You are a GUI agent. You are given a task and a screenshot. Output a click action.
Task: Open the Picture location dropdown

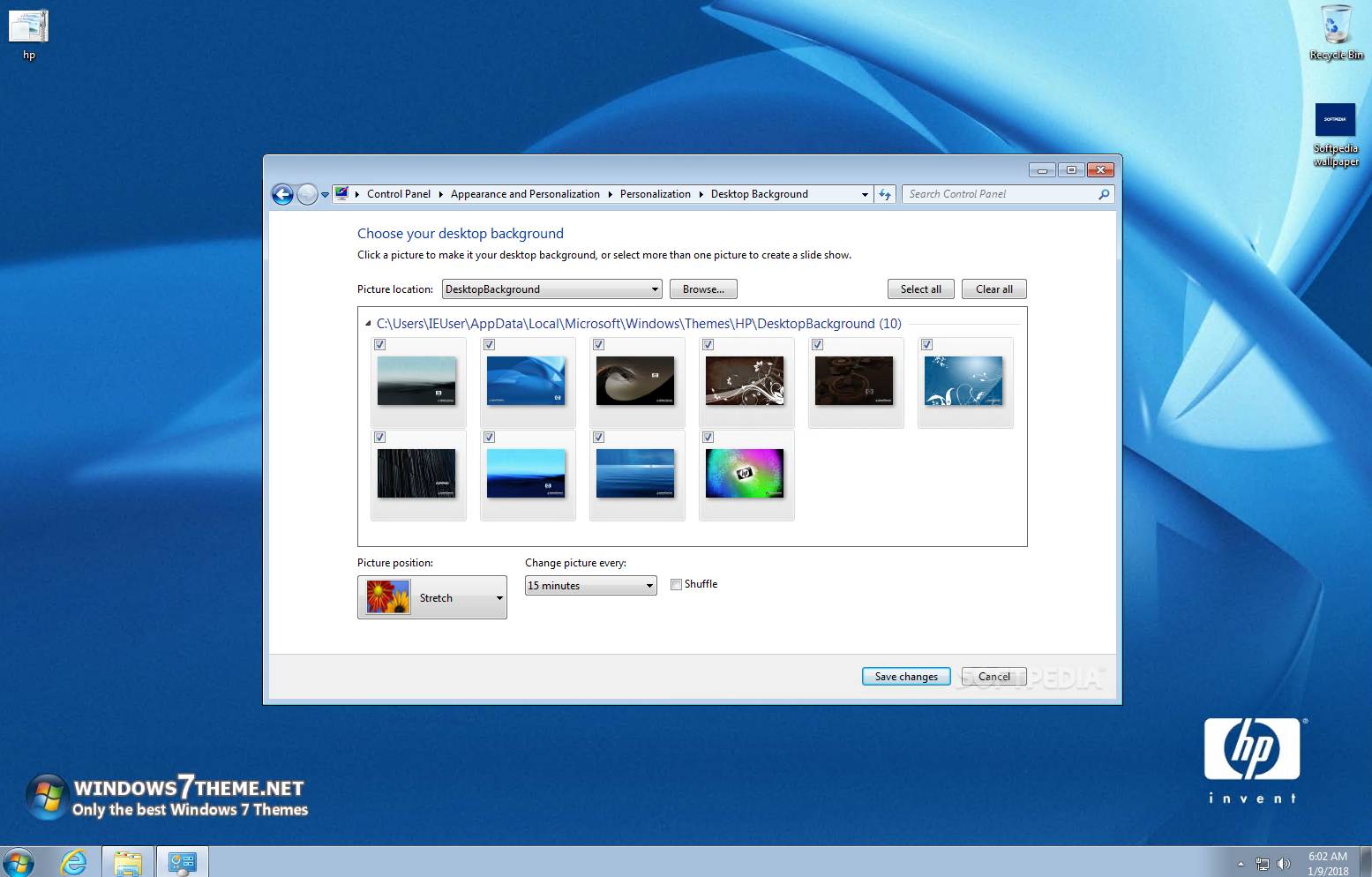coord(551,289)
